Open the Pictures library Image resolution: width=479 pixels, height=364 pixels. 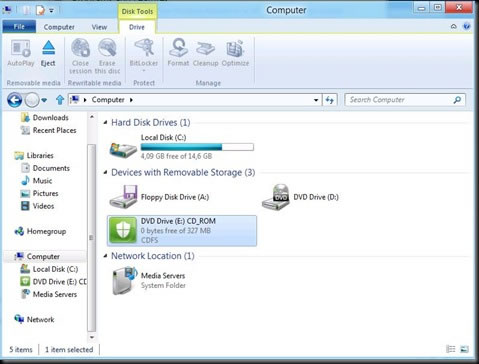tap(39, 193)
